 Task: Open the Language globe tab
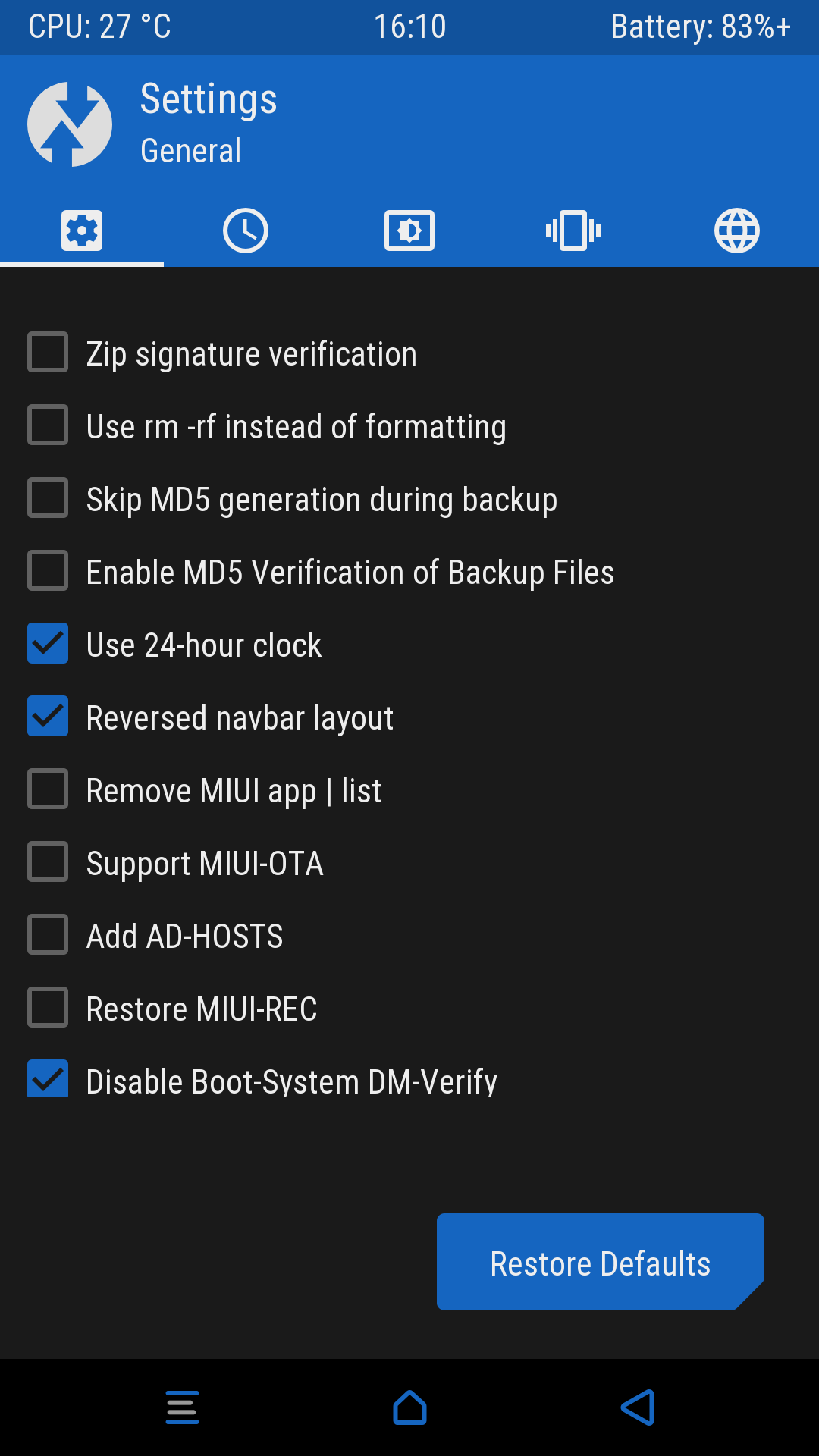point(737,231)
